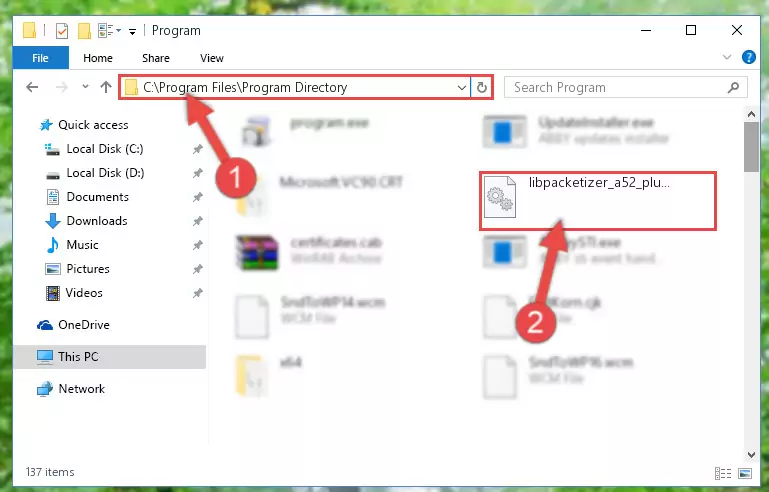Click the libpacketizer DLL gear file icon
The height and width of the screenshot is (492, 769).
500,197
